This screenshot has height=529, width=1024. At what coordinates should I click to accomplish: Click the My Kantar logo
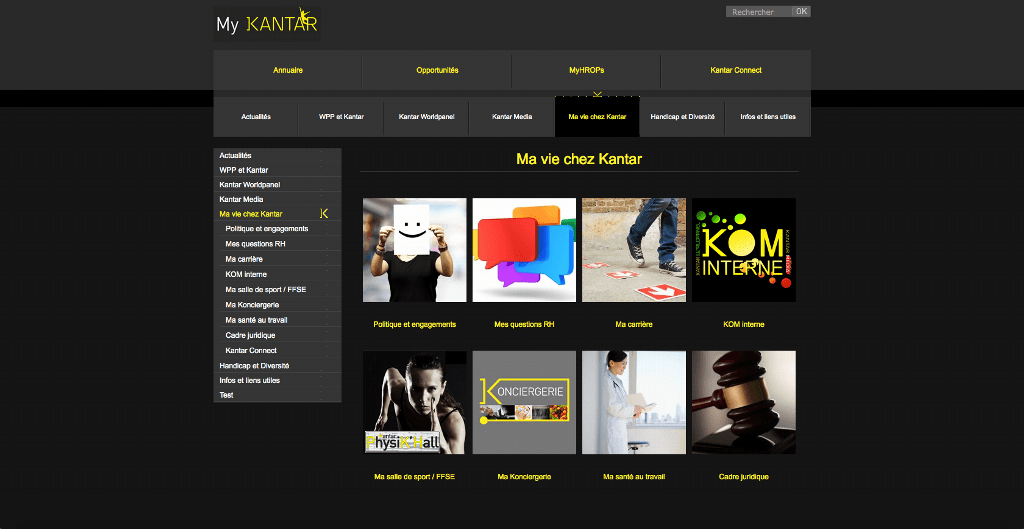pos(266,24)
